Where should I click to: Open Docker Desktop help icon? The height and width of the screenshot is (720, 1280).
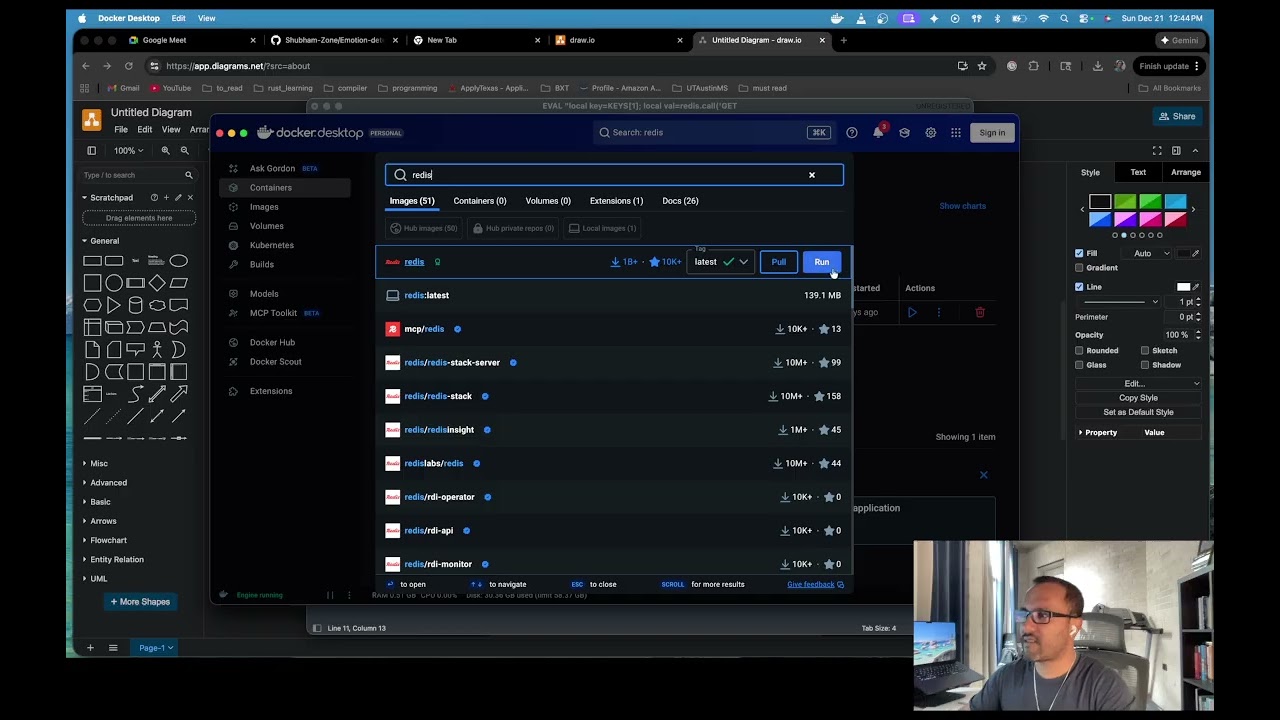(852, 132)
